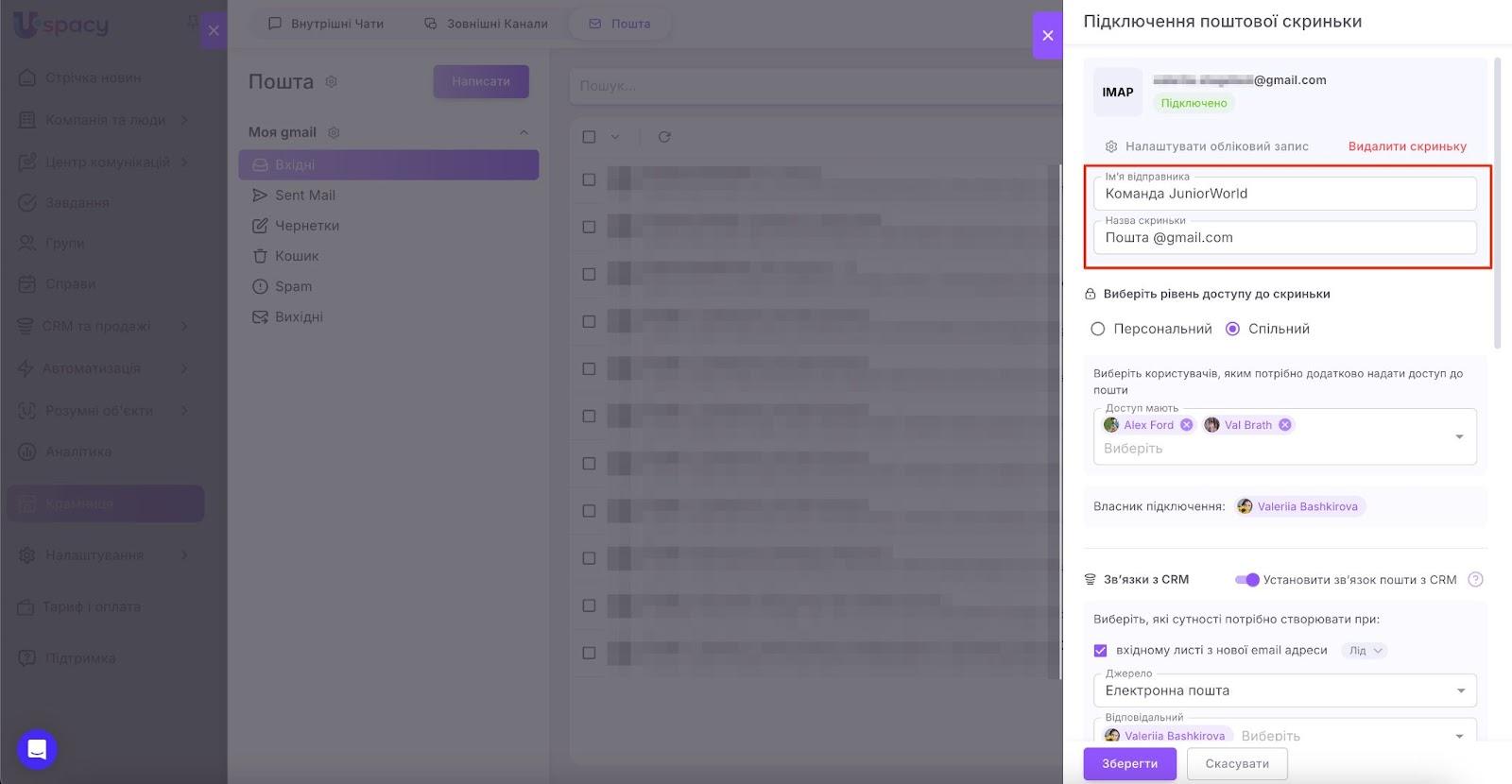Click Налаштувати обліковий запис link

1207,146
